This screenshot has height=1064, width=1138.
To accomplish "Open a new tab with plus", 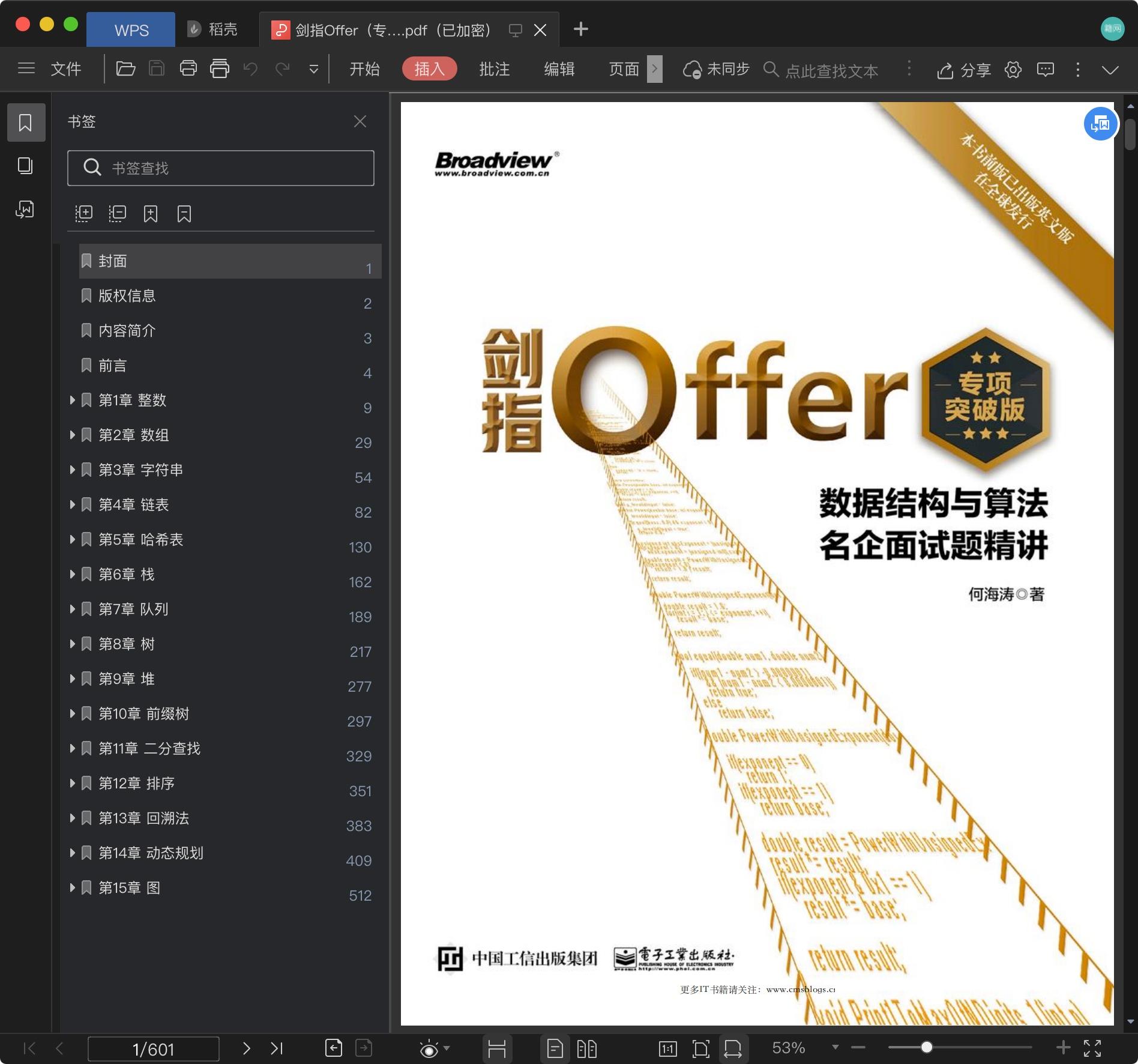I will pos(581,29).
